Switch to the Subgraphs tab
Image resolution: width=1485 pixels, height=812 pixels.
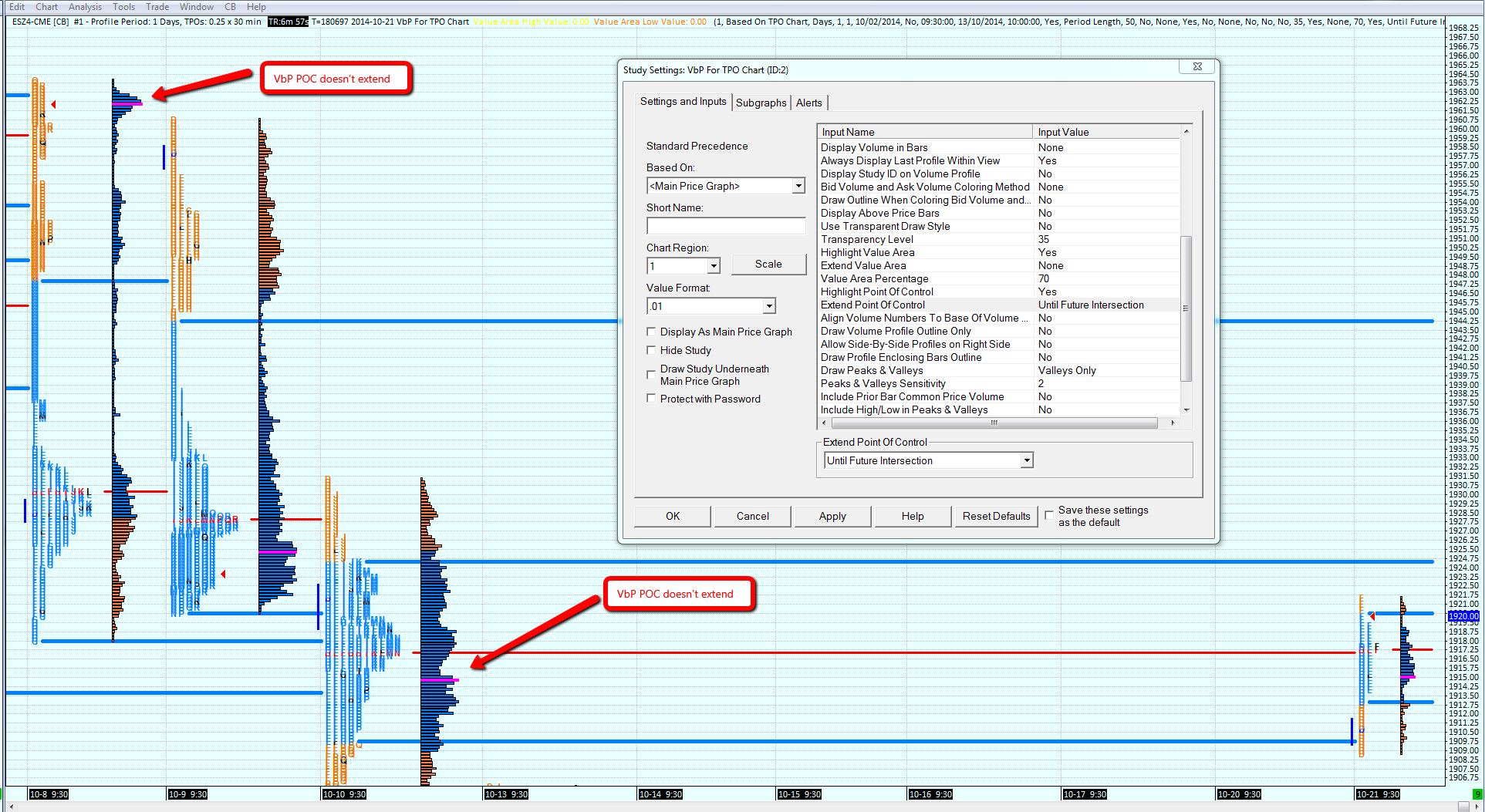pyautogui.click(x=761, y=103)
